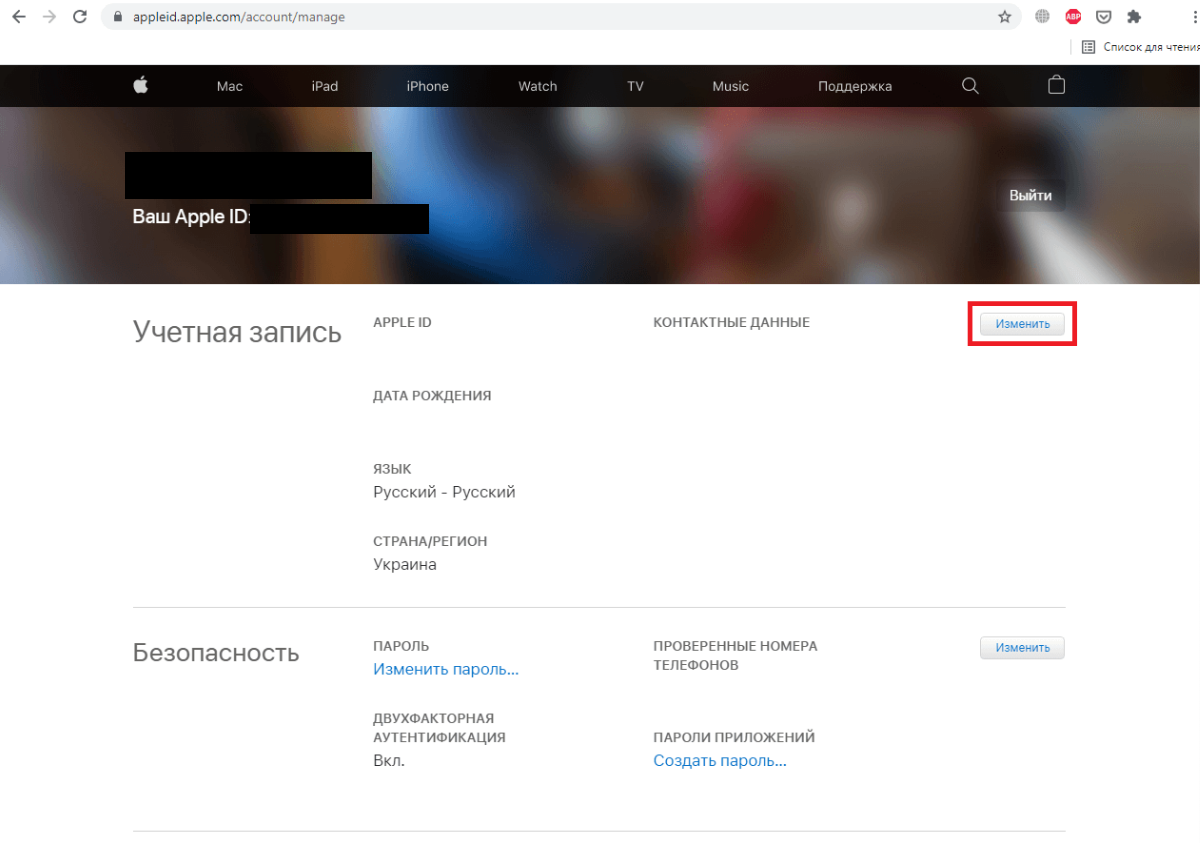Click the globe extension icon
1200x843 pixels.
coord(1043,16)
